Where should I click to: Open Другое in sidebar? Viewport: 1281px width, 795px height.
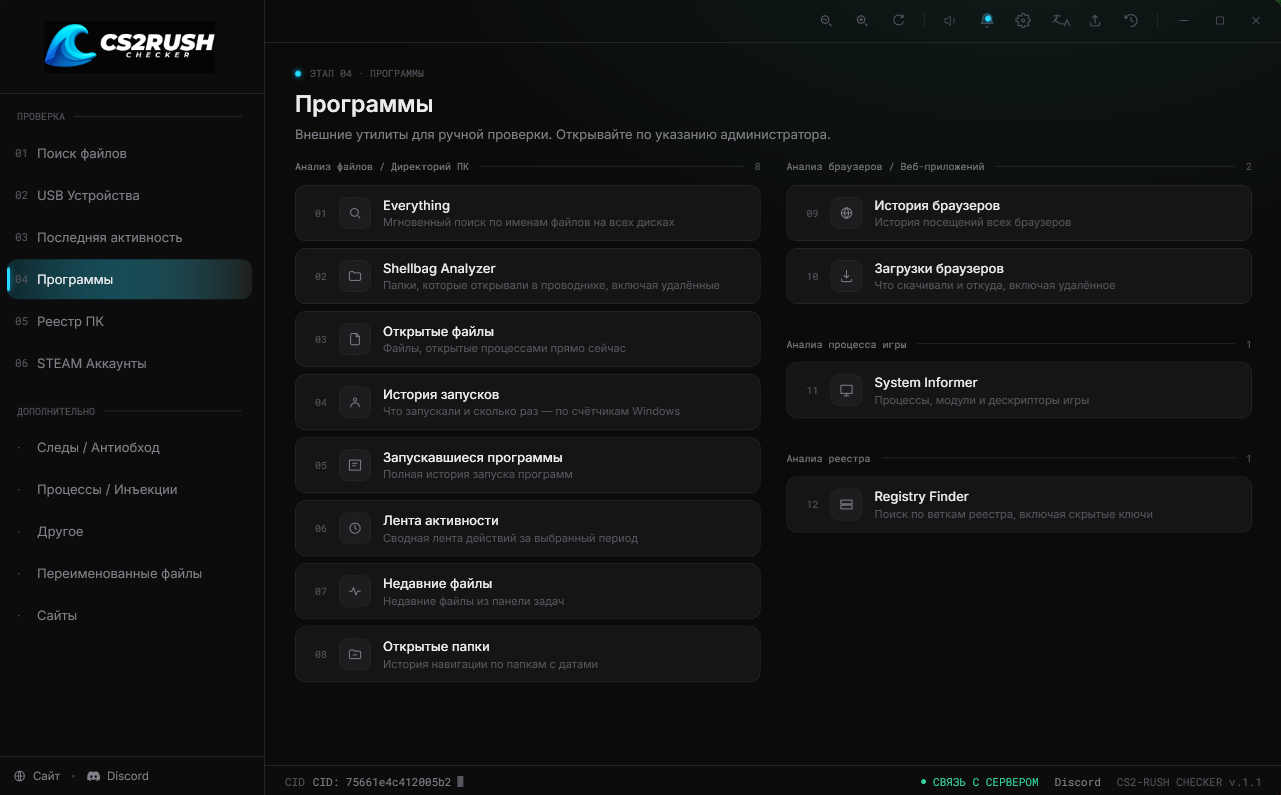click(x=129, y=532)
